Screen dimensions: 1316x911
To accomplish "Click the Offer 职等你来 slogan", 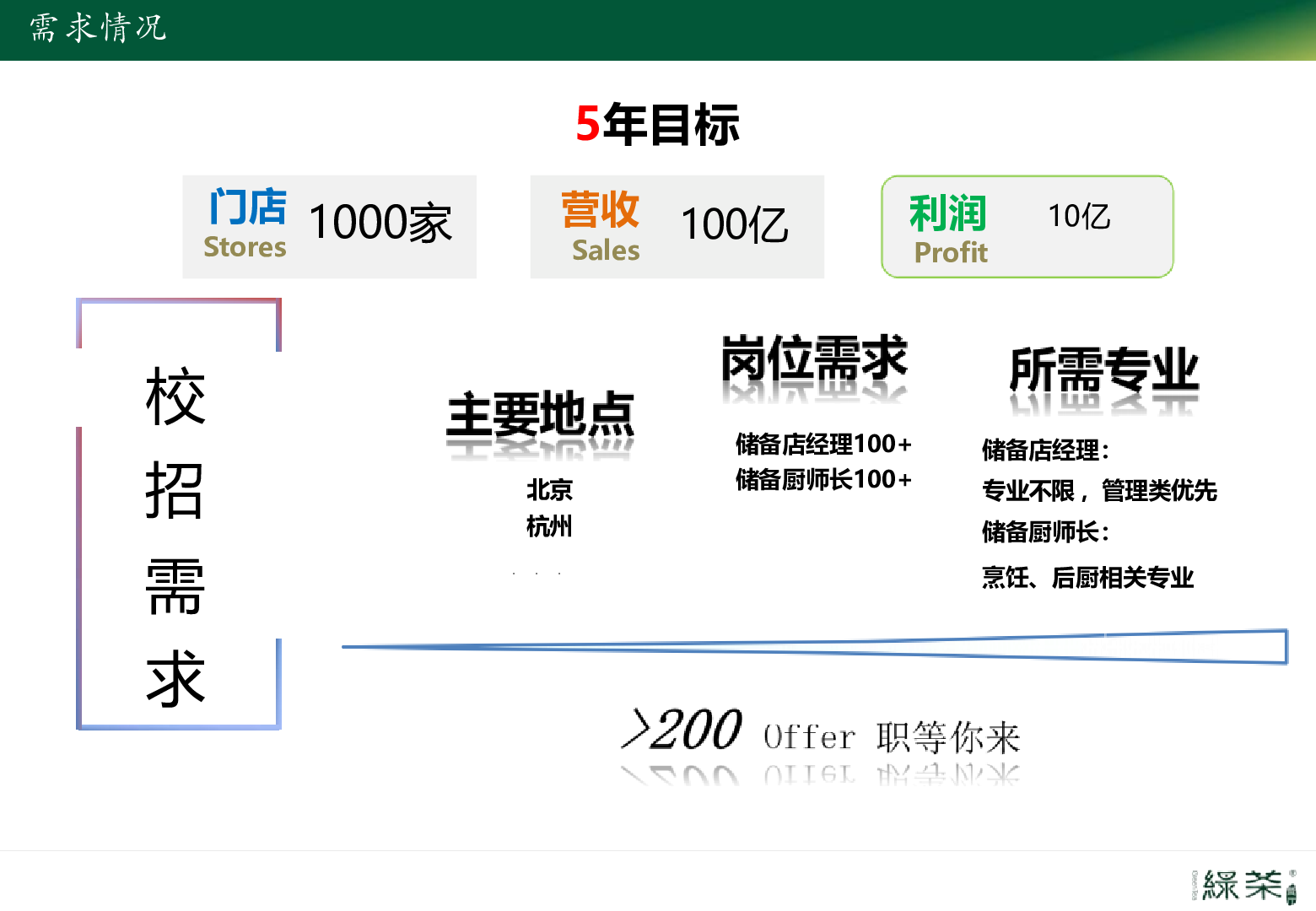I will click(x=892, y=737).
